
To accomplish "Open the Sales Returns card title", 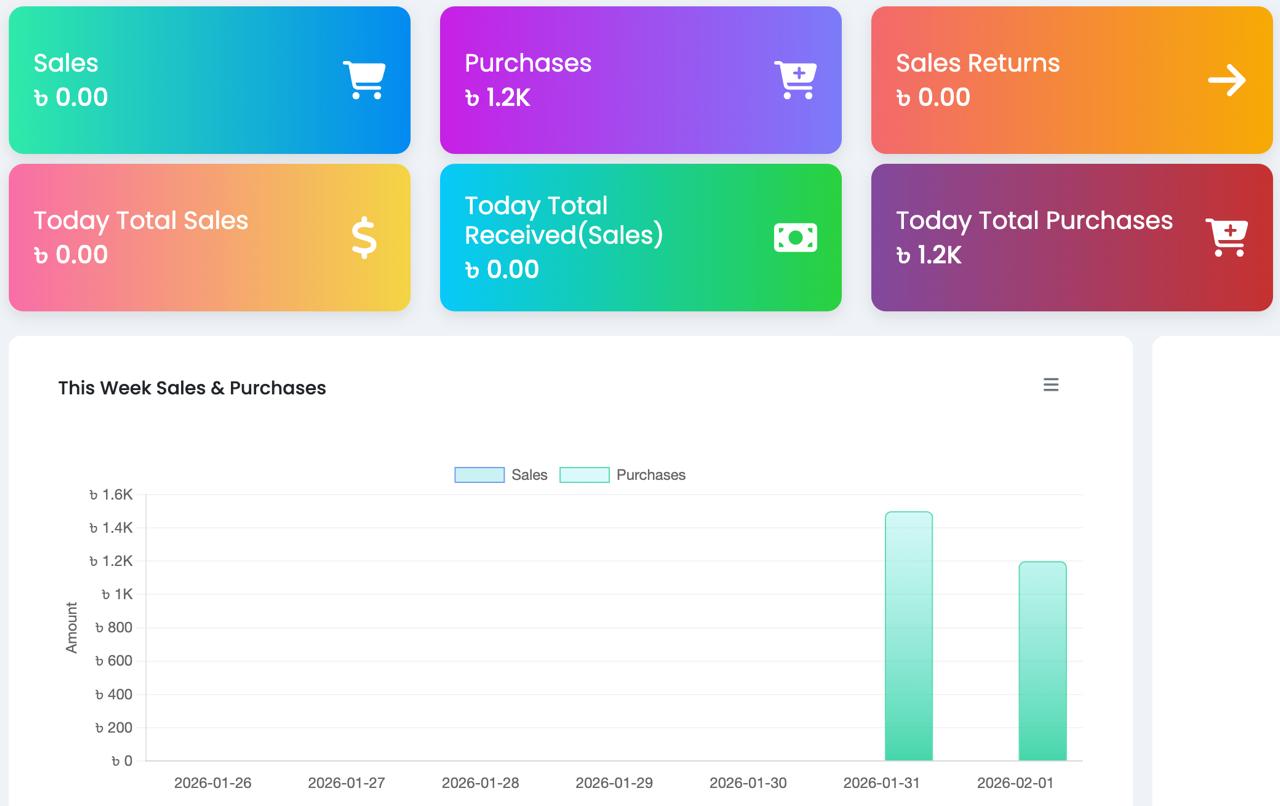I will pyautogui.click(x=977, y=63).
